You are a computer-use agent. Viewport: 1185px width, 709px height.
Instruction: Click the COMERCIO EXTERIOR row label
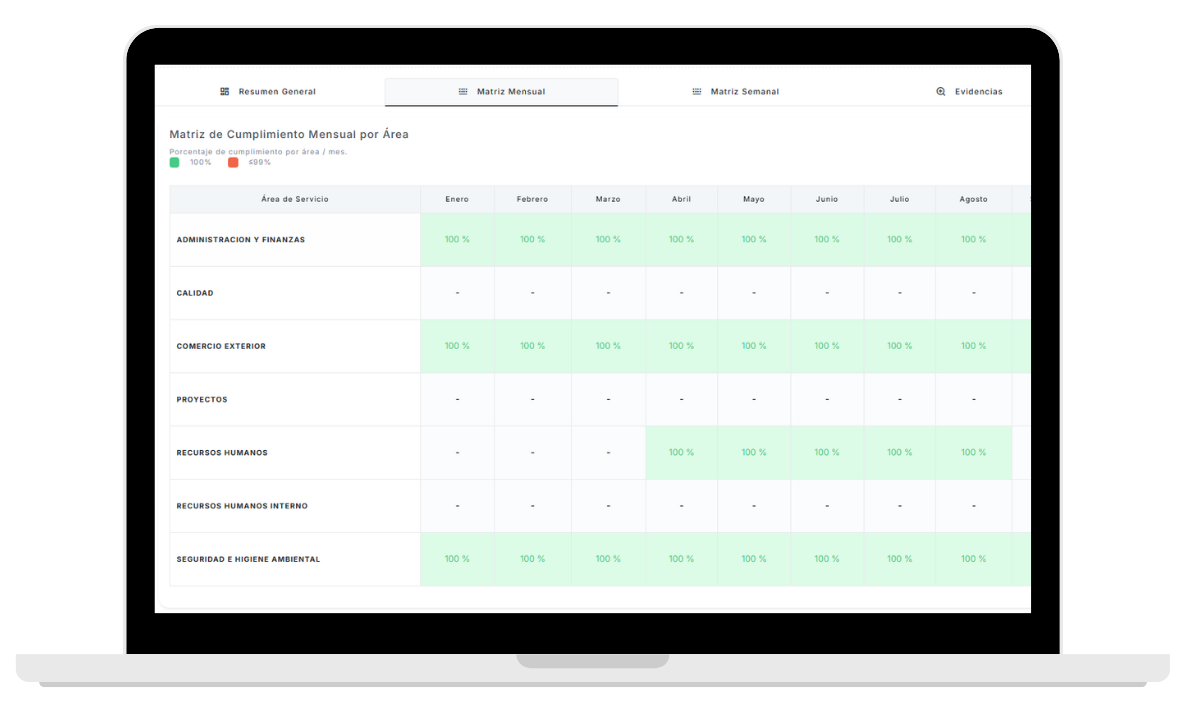pos(221,346)
